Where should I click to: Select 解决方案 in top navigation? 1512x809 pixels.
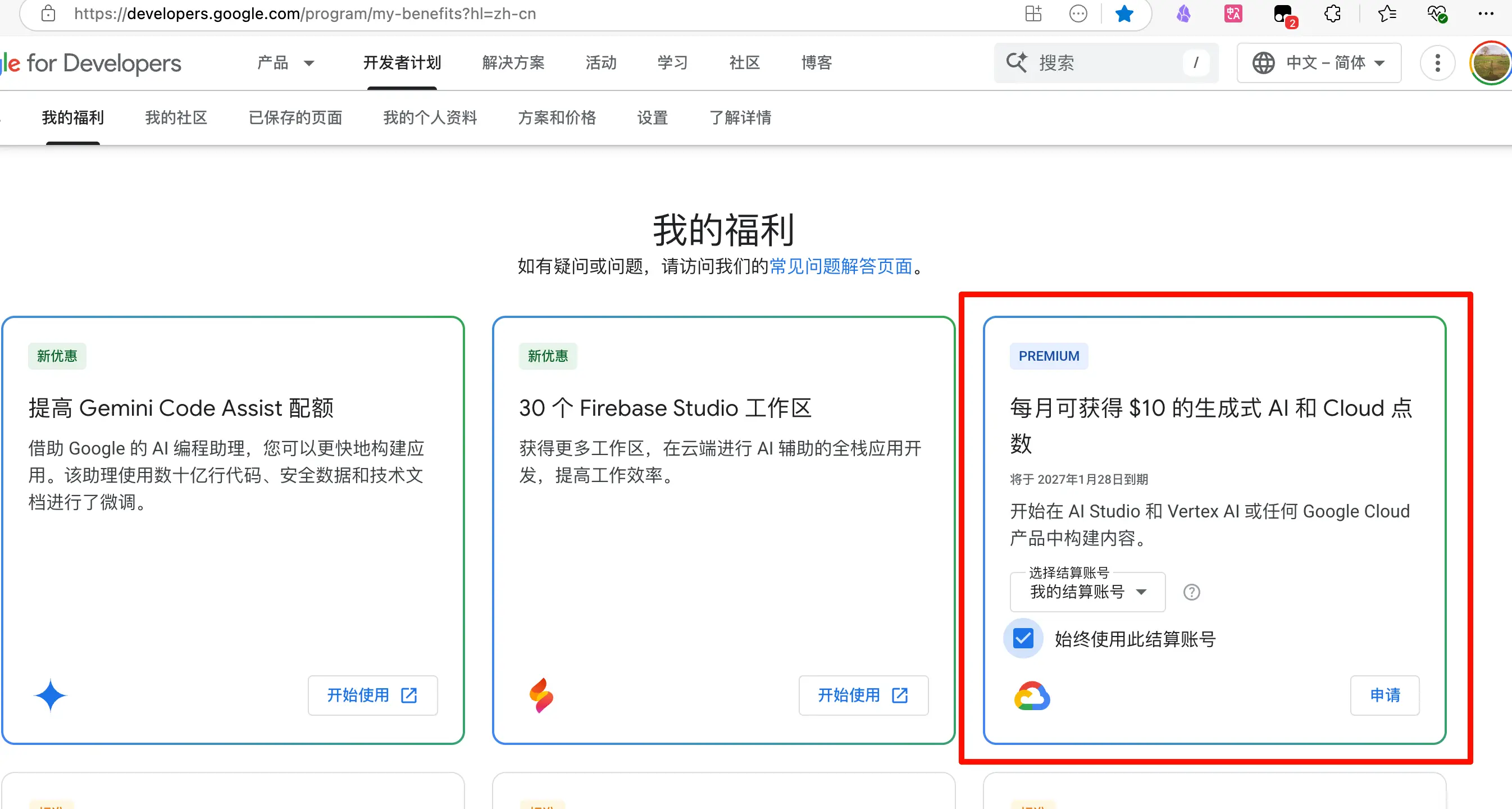point(513,63)
